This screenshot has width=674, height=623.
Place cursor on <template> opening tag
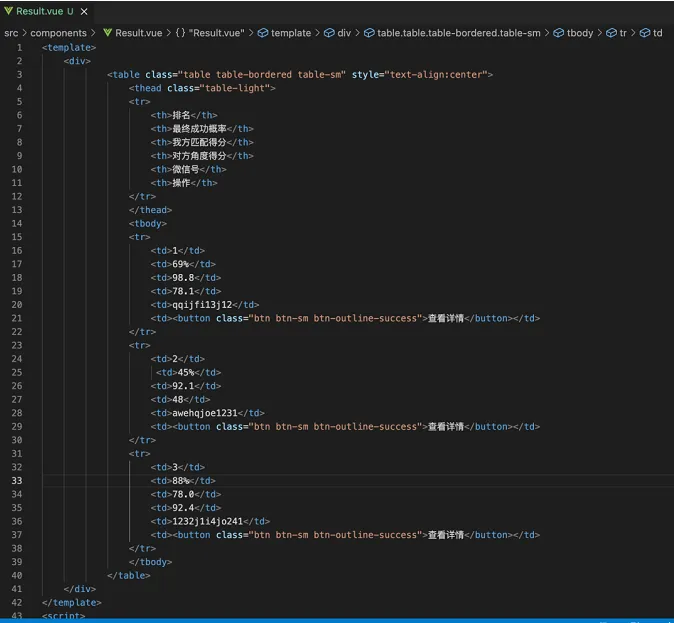pyautogui.click(x=69, y=48)
